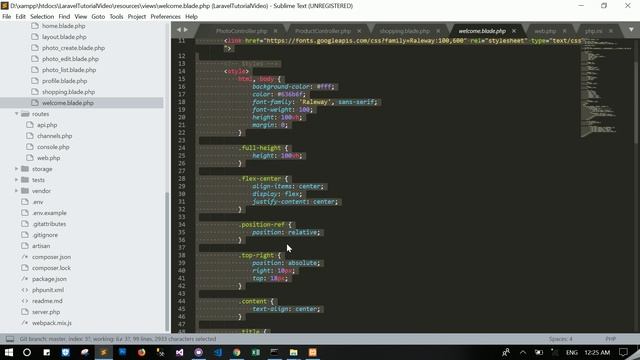
Task: Close the welcome.blade.php tab
Action: (514, 31)
